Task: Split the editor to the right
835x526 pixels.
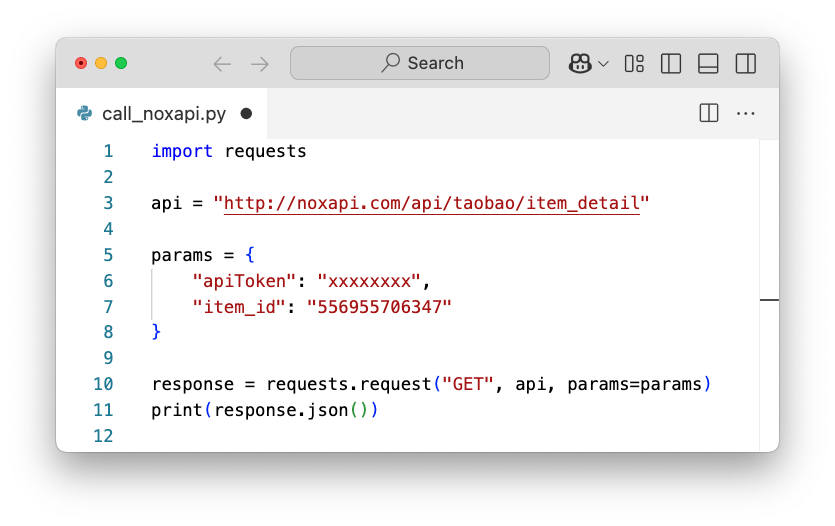Action: [708, 113]
